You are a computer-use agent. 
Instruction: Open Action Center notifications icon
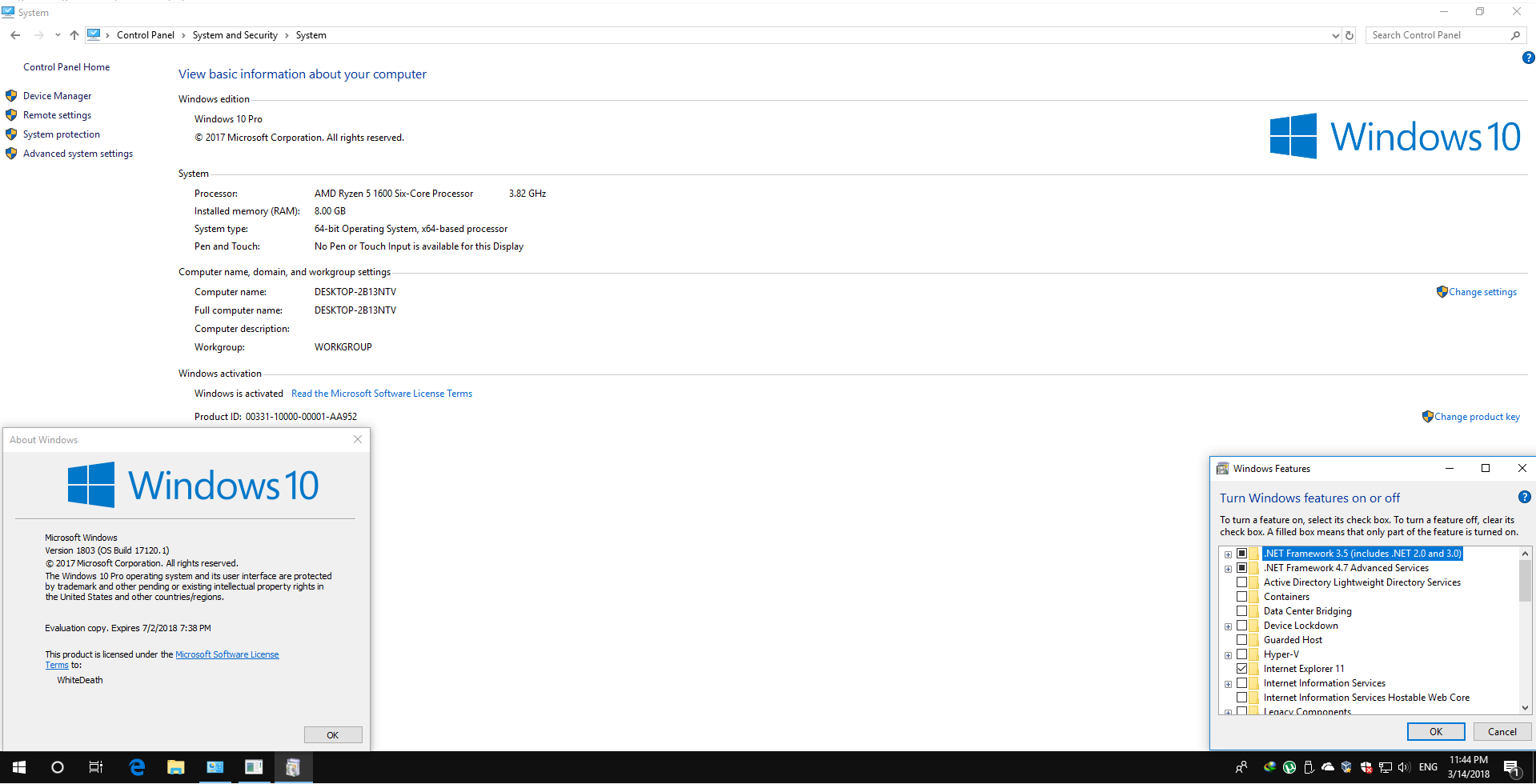tap(1512, 769)
